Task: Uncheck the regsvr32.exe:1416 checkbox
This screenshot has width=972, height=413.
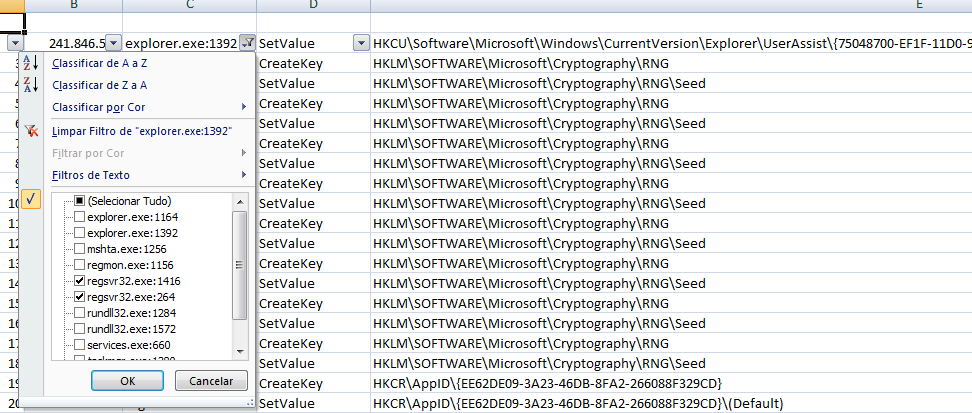Action: pos(80,281)
